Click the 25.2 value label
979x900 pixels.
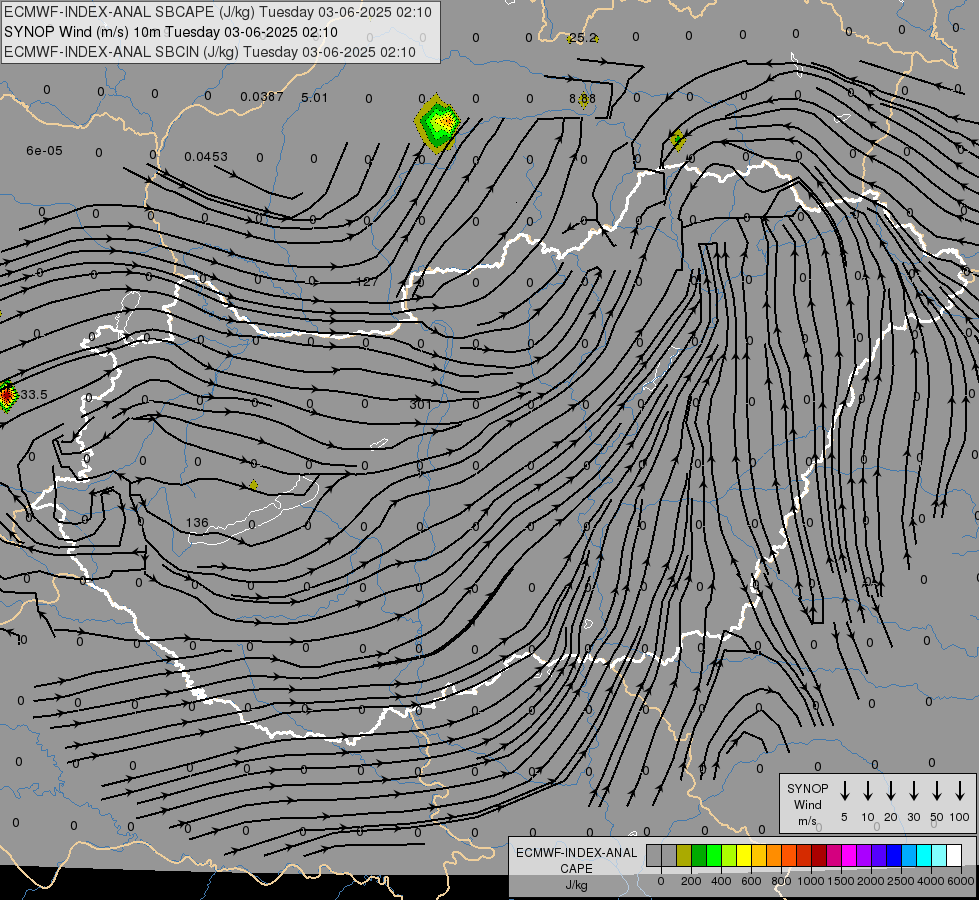583,38
